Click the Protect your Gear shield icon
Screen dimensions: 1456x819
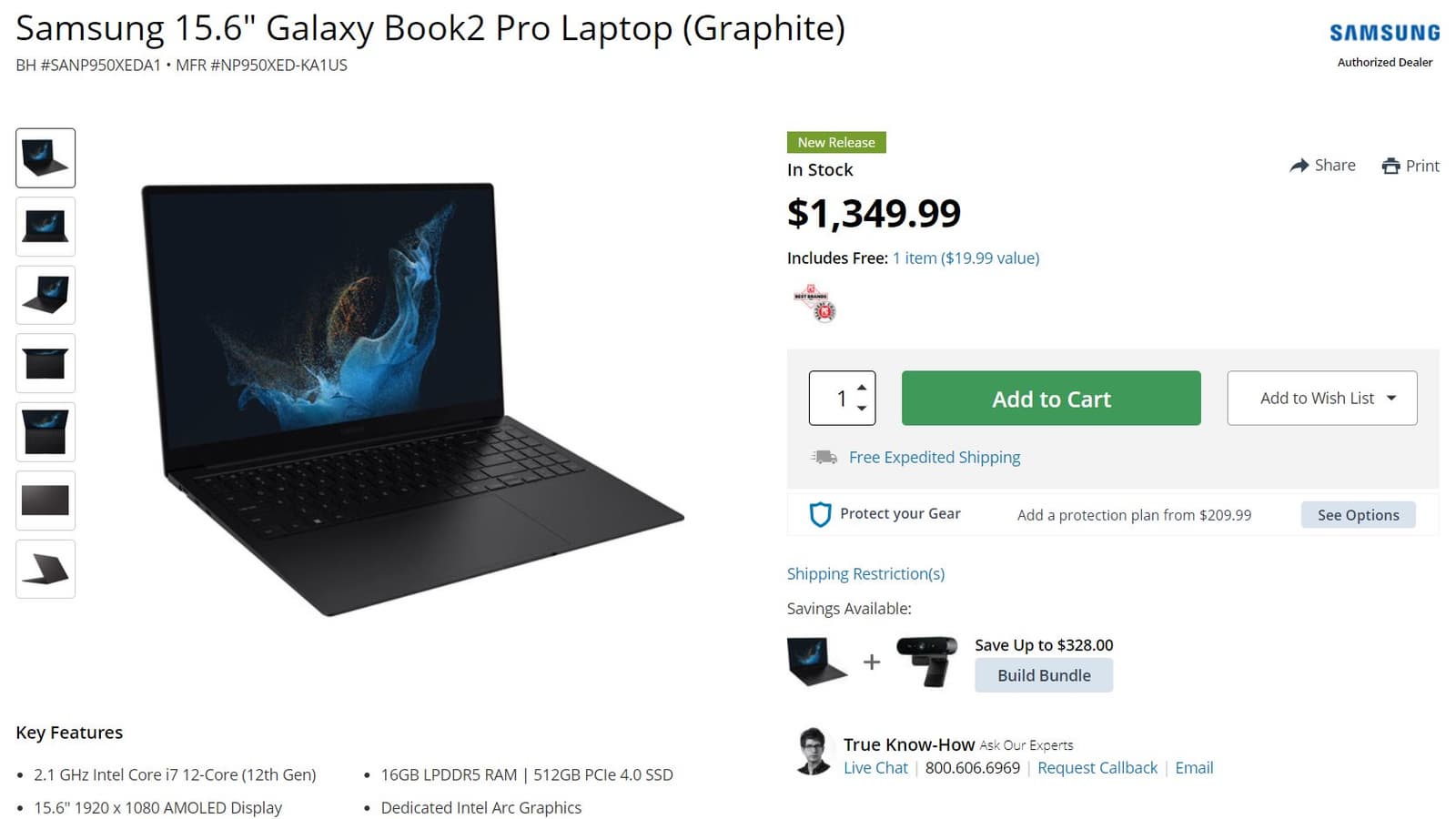820,514
